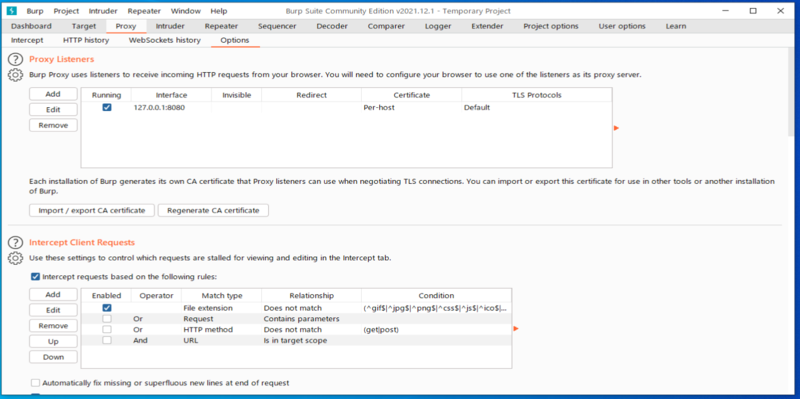Switch to the Intruder tab
This screenshot has height=399, width=800.
pyautogui.click(x=170, y=26)
